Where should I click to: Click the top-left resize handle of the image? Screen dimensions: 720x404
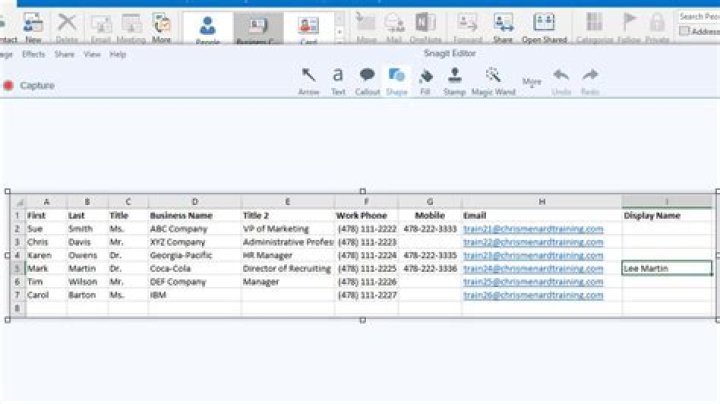tap(7, 191)
